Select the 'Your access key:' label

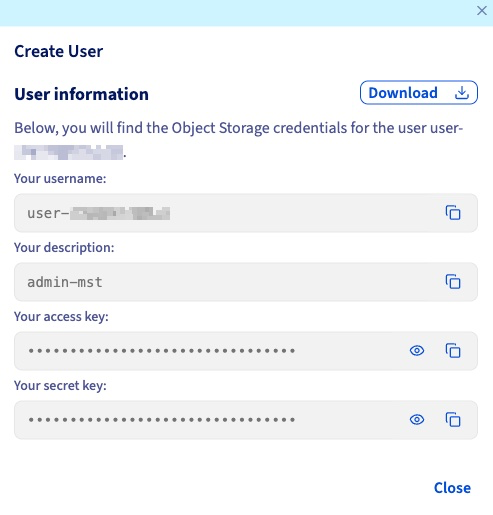click(61, 317)
